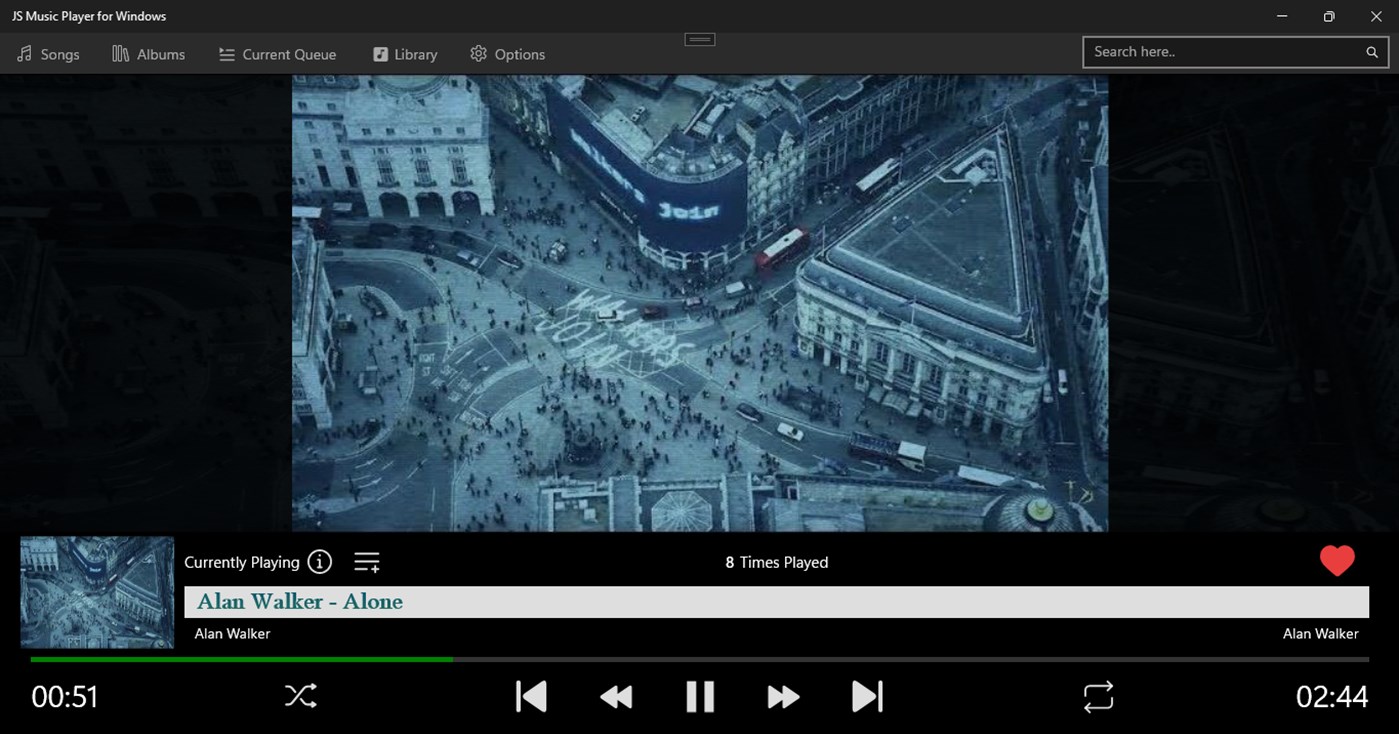
Task: Toggle shuffle playback mode
Action: pyautogui.click(x=300, y=696)
